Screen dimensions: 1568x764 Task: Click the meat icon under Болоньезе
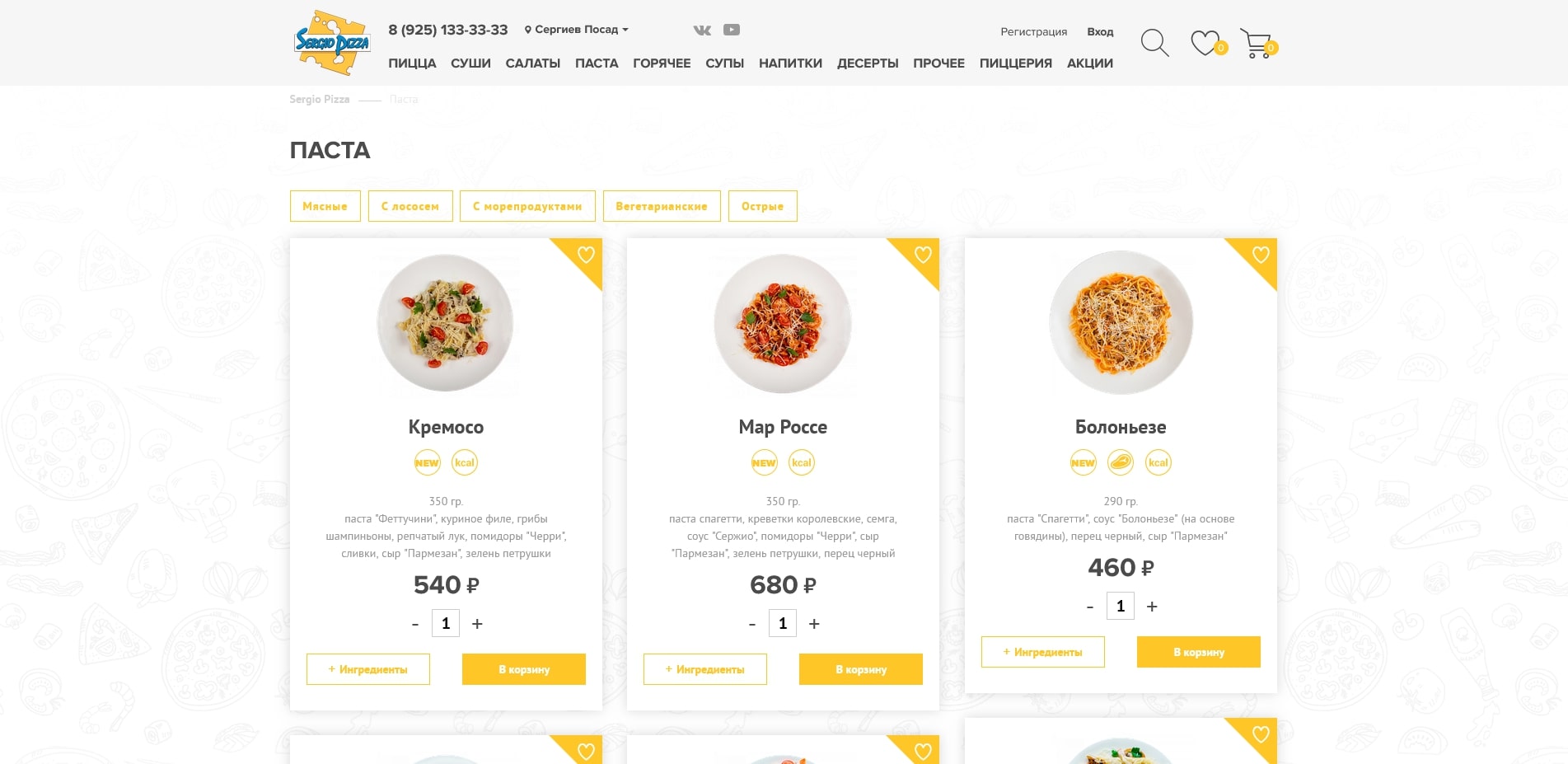point(1121,462)
